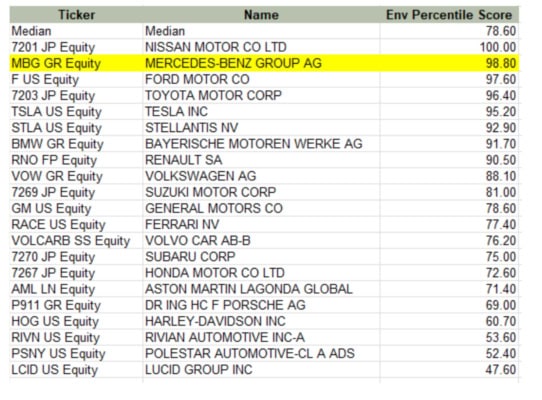Click the FORD MOTOR CO name cell
This screenshot has width=542, height=400.
coord(261,80)
